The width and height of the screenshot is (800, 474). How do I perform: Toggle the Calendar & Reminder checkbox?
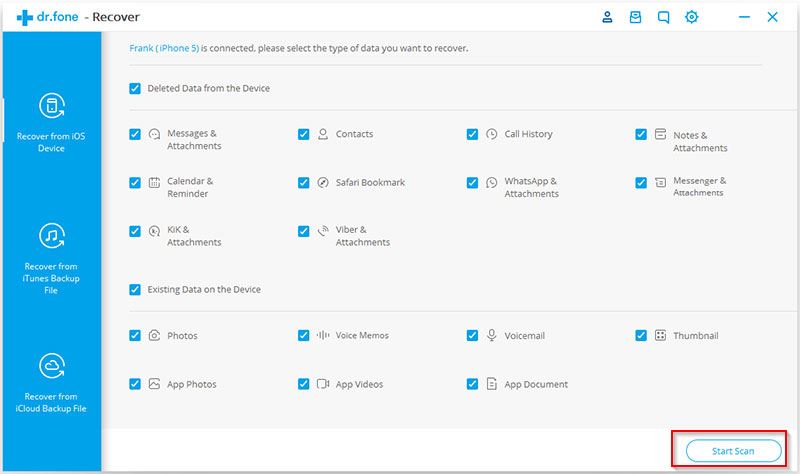point(135,183)
